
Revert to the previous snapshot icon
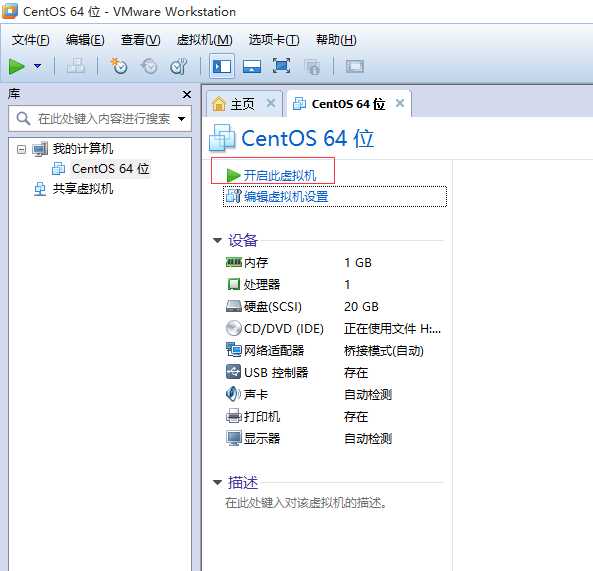[x=149, y=66]
